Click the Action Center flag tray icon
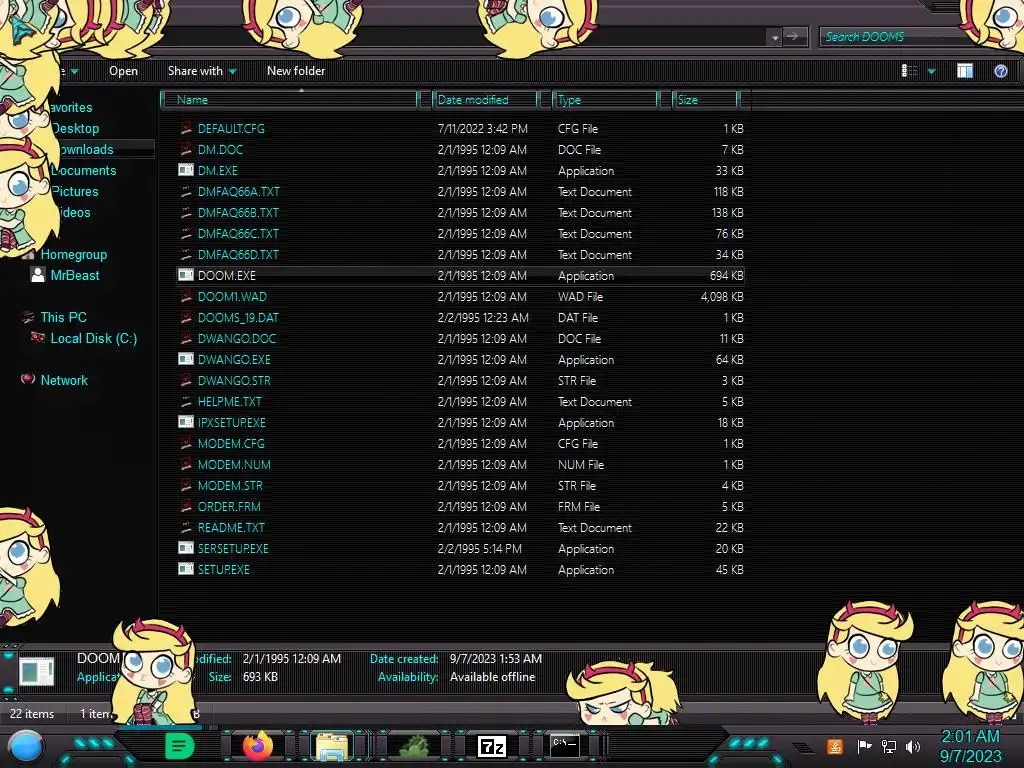This screenshot has height=768, width=1024. point(864,746)
